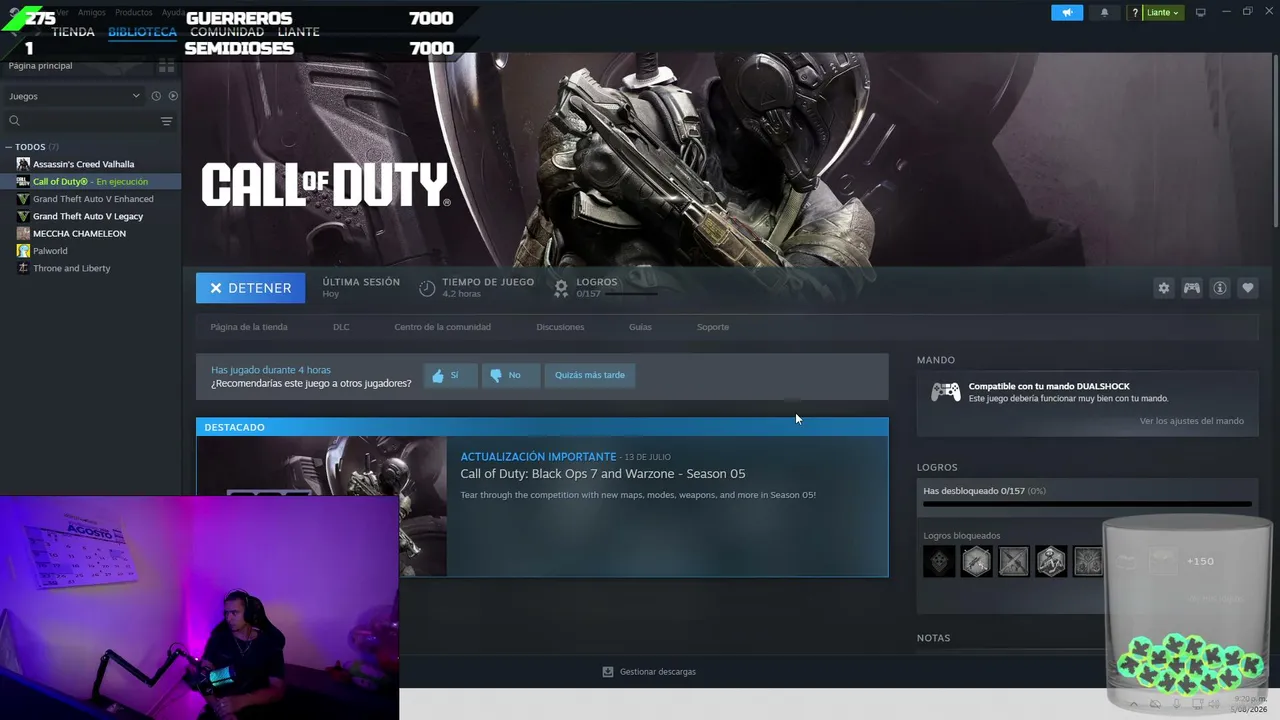Open the Productos menu
Image resolution: width=1280 pixels, height=720 pixels.
tap(134, 13)
